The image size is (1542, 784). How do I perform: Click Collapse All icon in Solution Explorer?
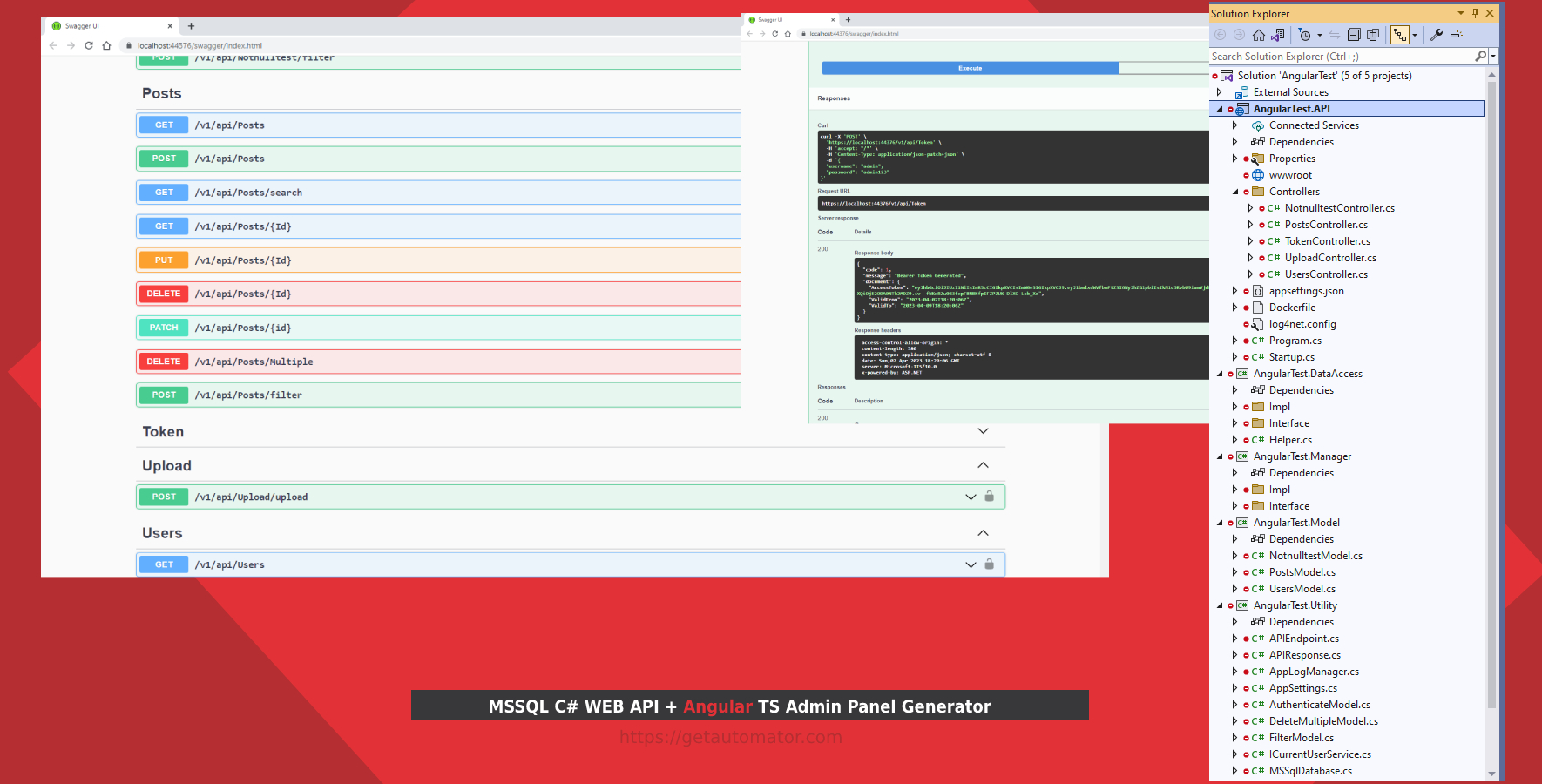coord(1354,35)
